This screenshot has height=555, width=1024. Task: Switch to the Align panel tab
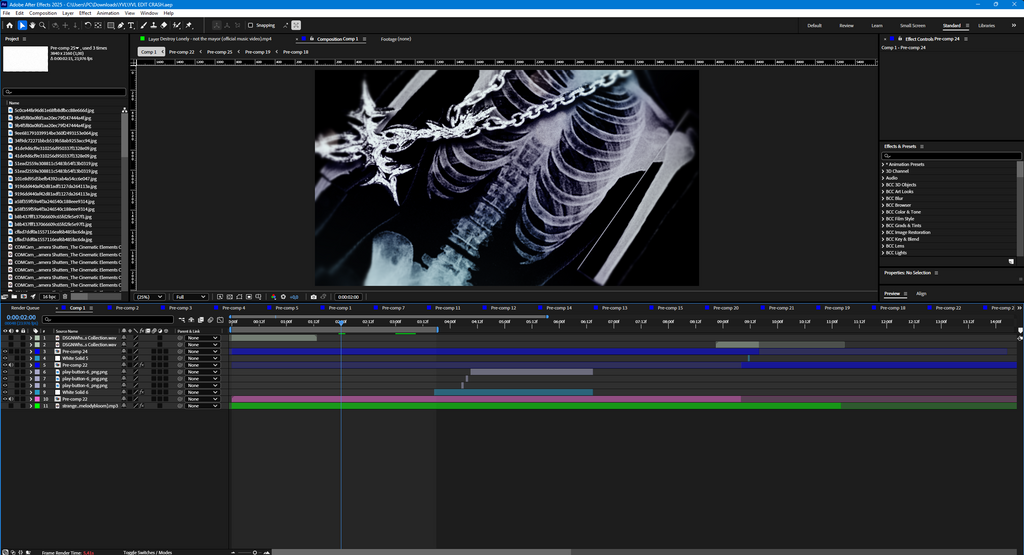[x=921, y=294]
